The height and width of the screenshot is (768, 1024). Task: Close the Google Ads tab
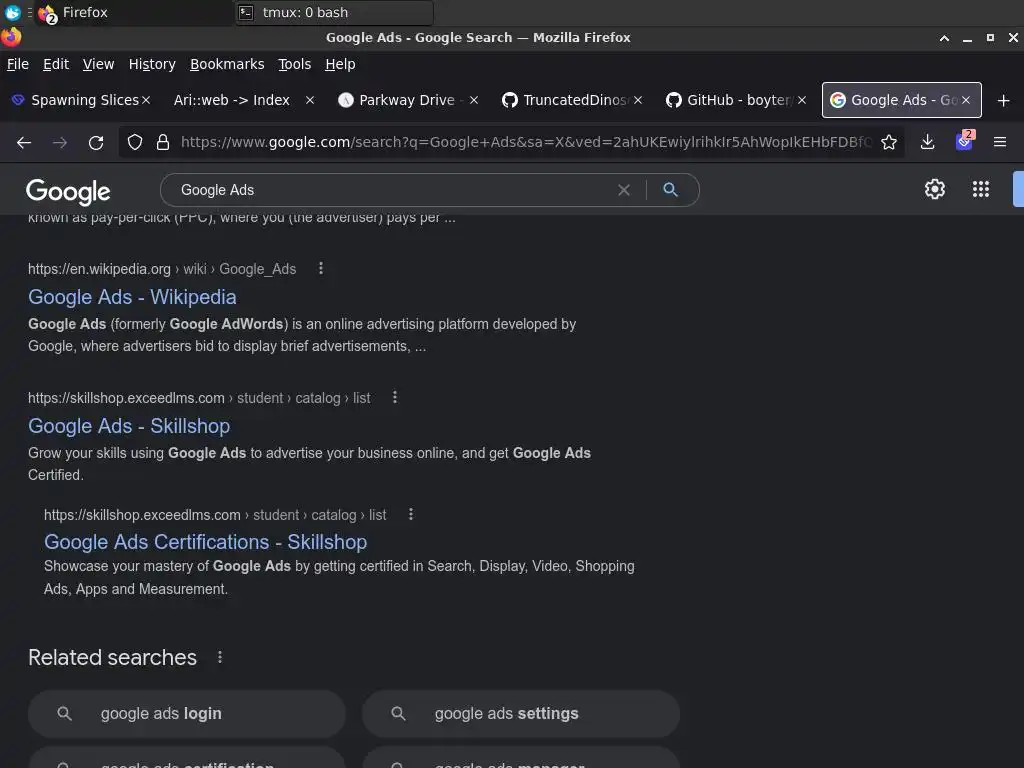coord(966,100)
